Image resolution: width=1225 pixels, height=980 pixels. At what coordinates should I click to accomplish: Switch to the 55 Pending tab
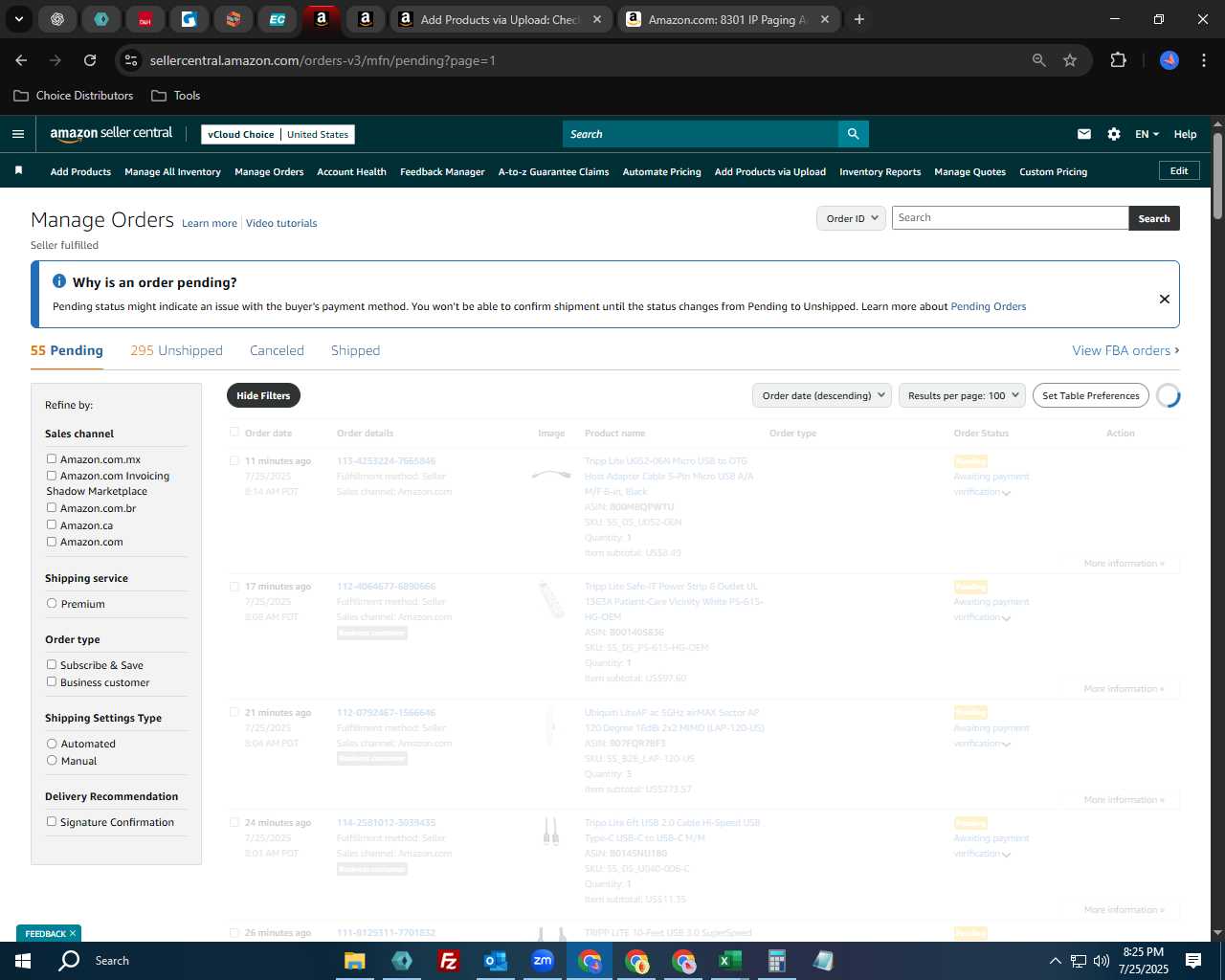tap(67, 350)
